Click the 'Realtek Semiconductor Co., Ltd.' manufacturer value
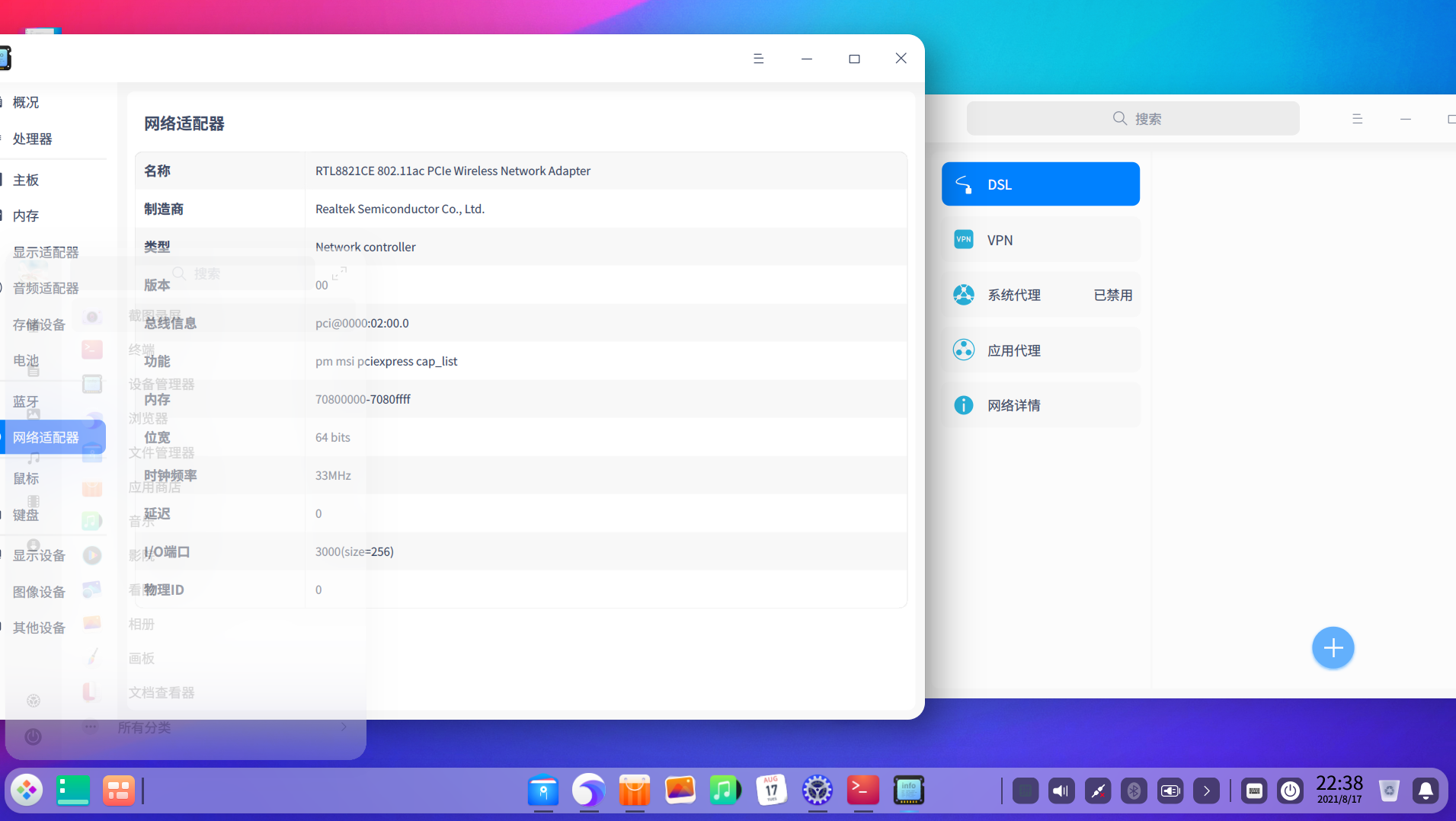 (x=400, y=209)
